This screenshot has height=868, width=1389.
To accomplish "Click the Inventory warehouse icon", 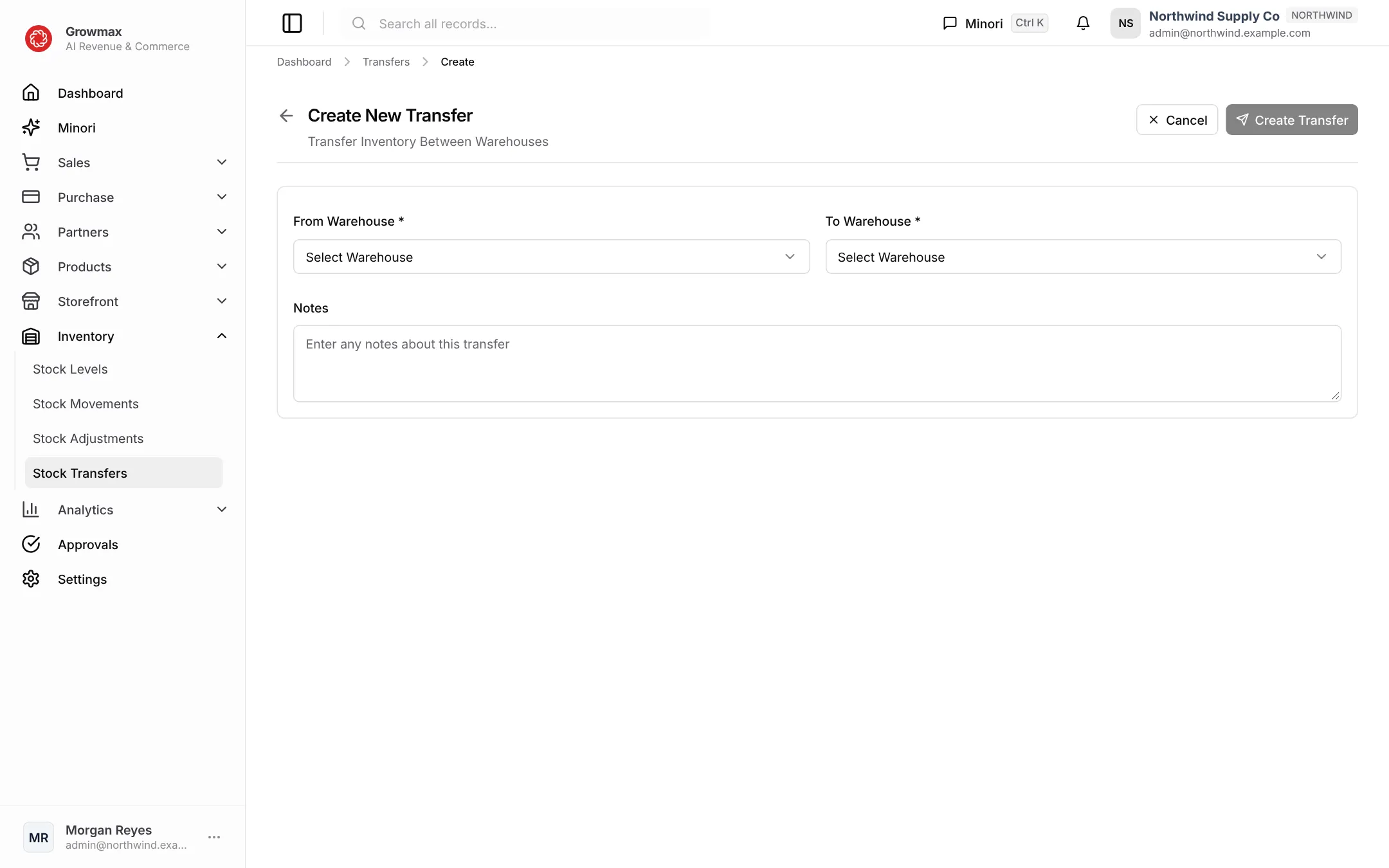I will [31, 336].
